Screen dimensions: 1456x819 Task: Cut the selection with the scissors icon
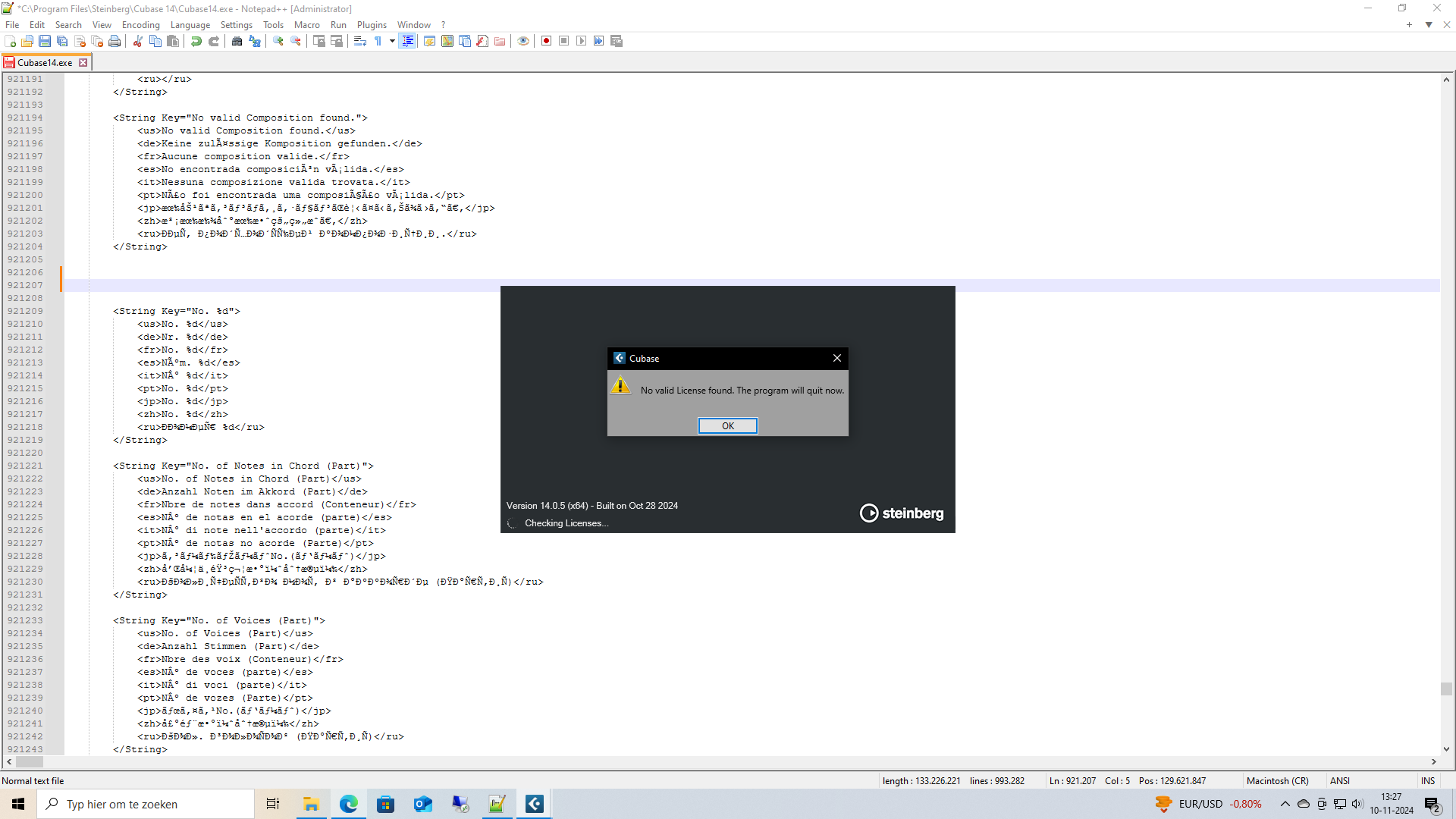pos(138,41)
